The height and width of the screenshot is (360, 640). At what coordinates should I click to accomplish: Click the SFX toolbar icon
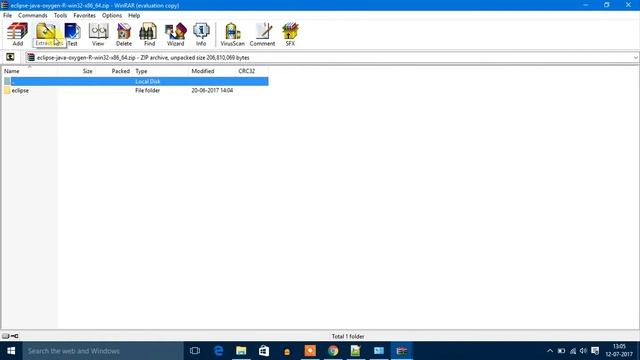(x=290, y=34)
